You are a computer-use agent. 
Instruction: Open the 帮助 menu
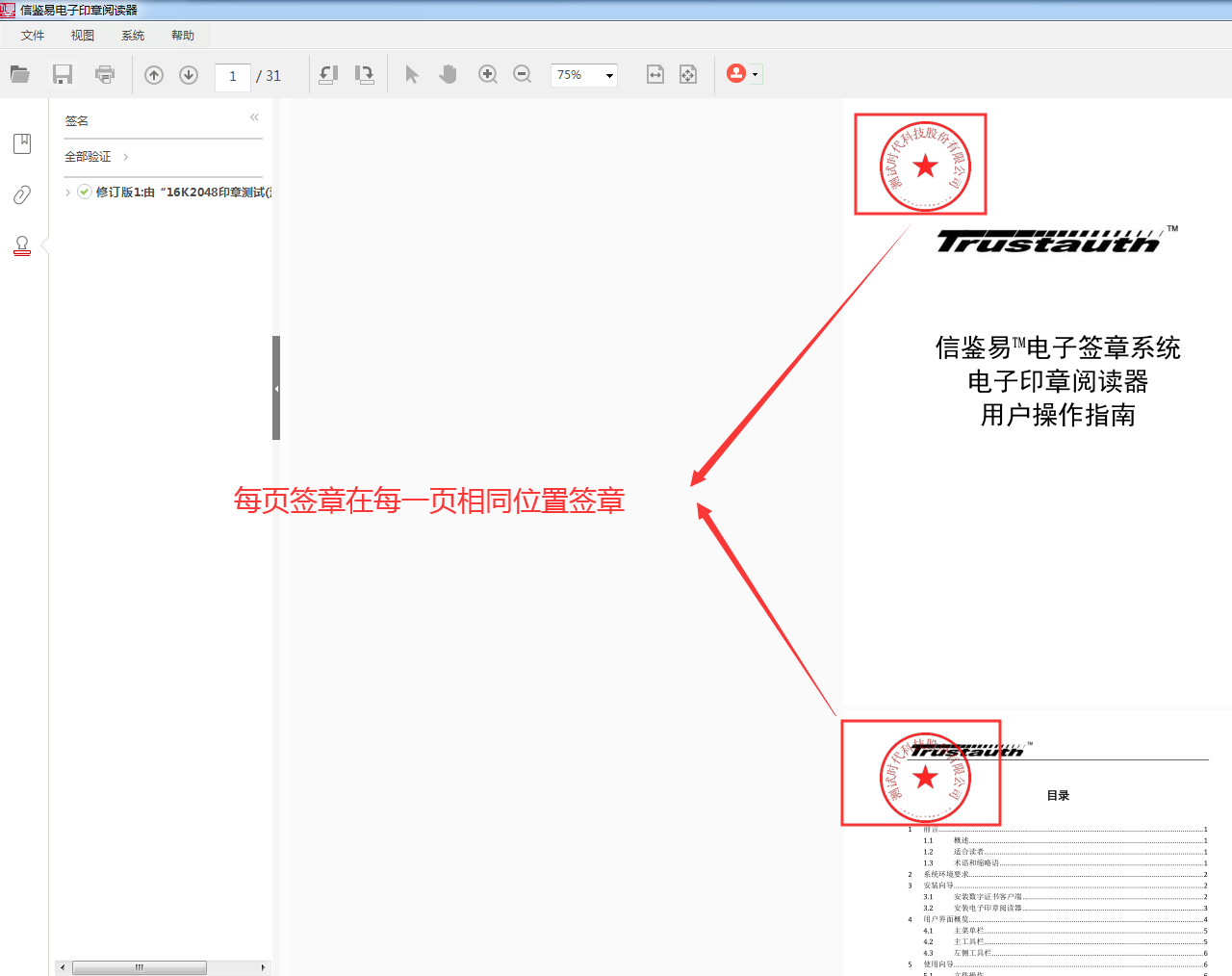pos(183,36)
